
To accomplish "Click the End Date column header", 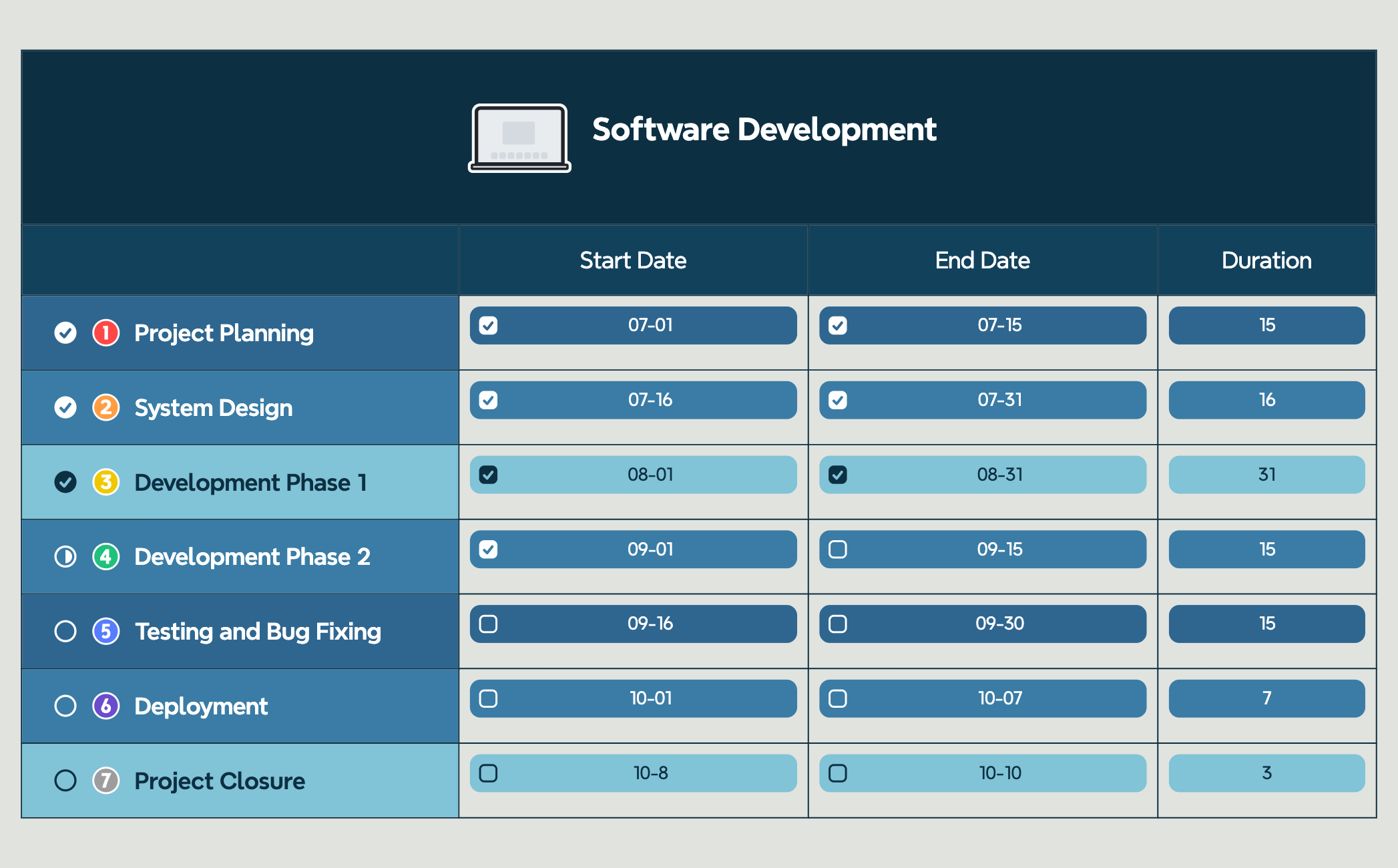I will pos(982,260).
